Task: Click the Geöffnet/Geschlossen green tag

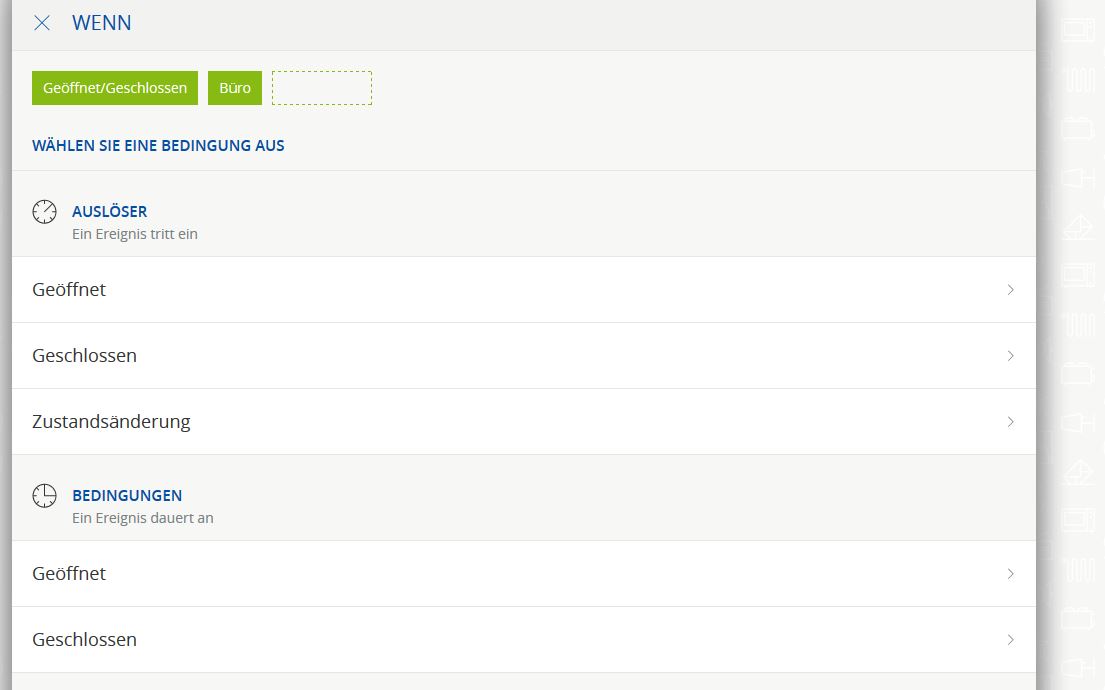Action: click(x=115, y=88)
